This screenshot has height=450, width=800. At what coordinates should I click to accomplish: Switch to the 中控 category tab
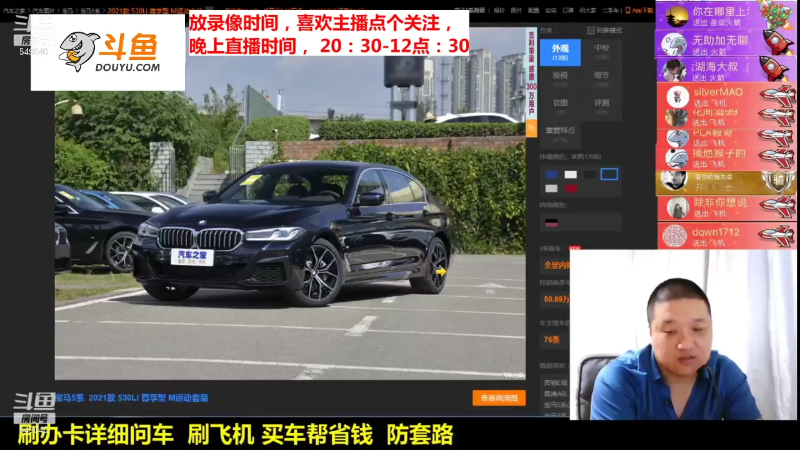[x=602, y=52]
